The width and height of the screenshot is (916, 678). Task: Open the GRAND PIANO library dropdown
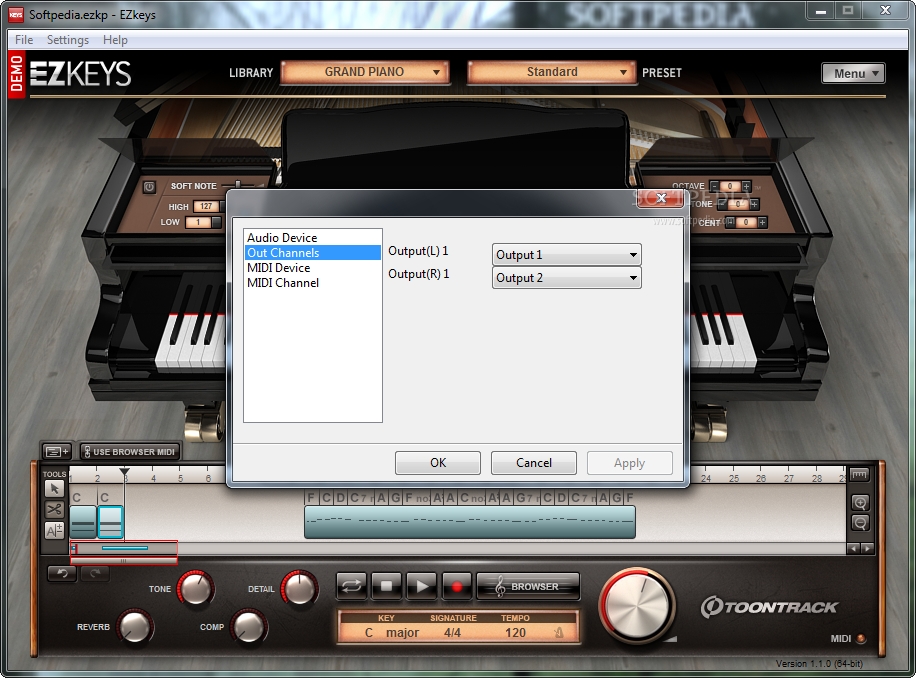click(365, 72)
